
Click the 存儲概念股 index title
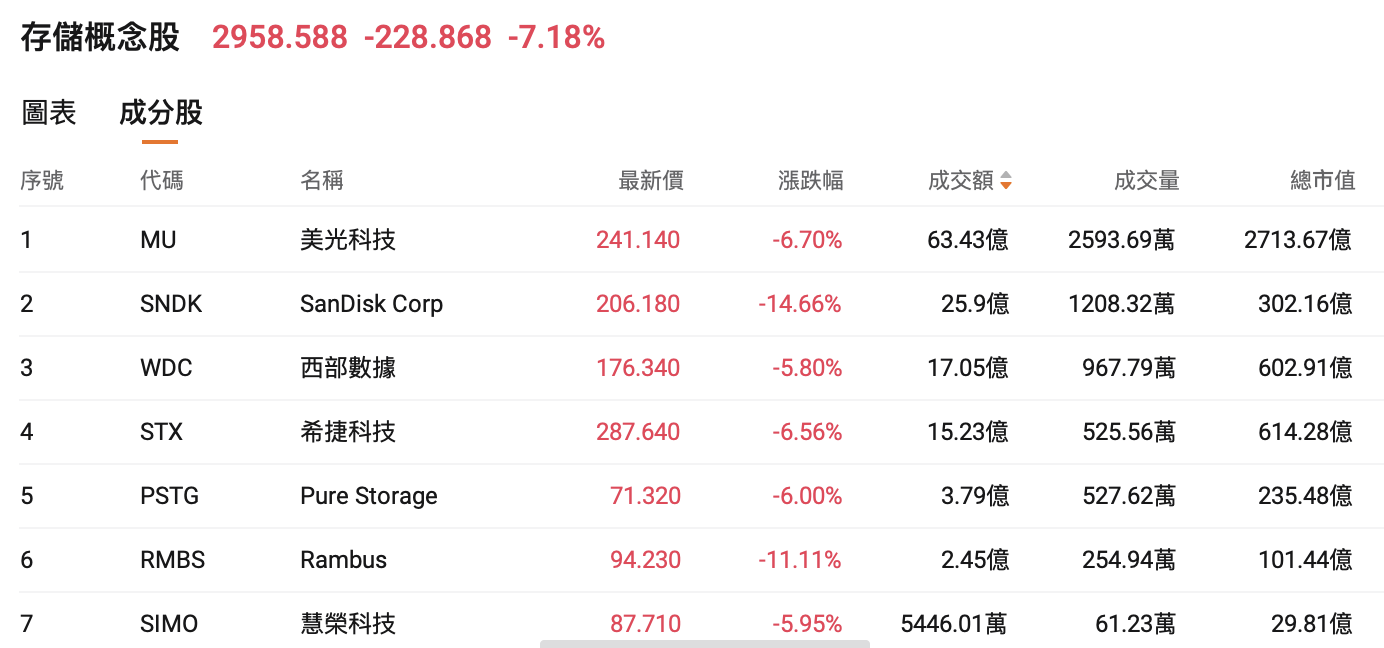[x=100, y=38]
